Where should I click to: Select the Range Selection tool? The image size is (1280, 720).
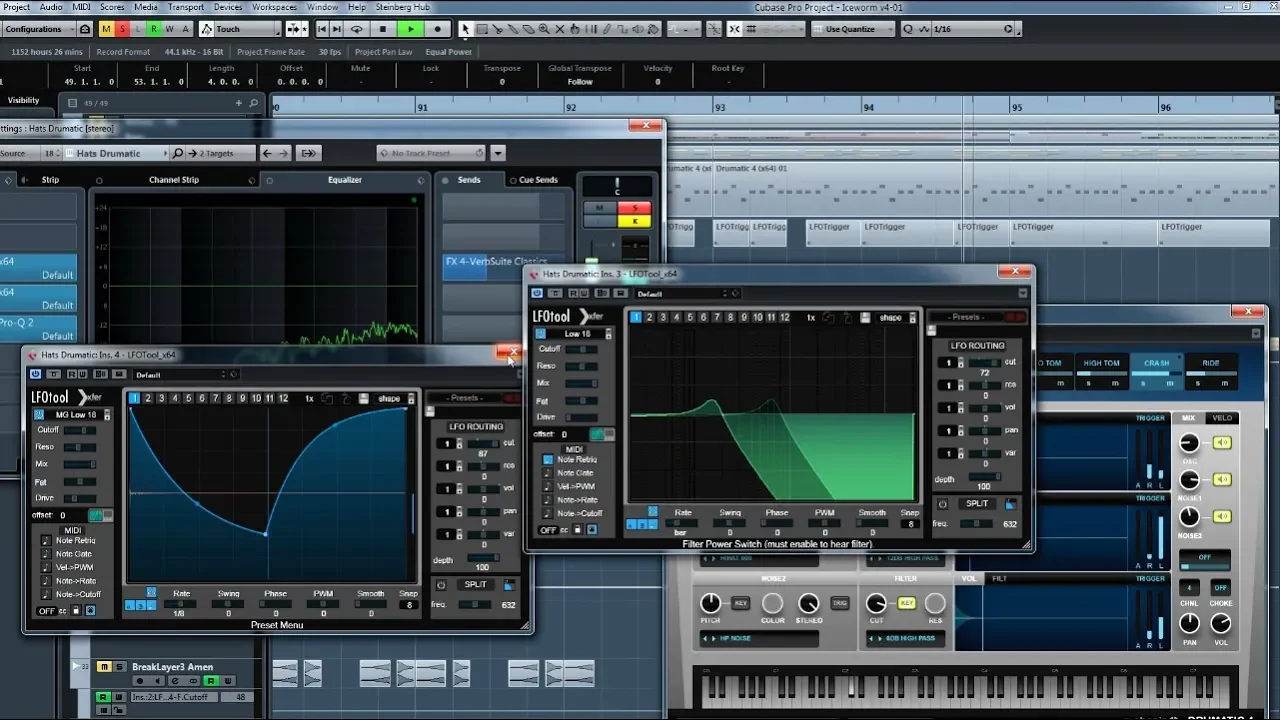tap(482, 29)
